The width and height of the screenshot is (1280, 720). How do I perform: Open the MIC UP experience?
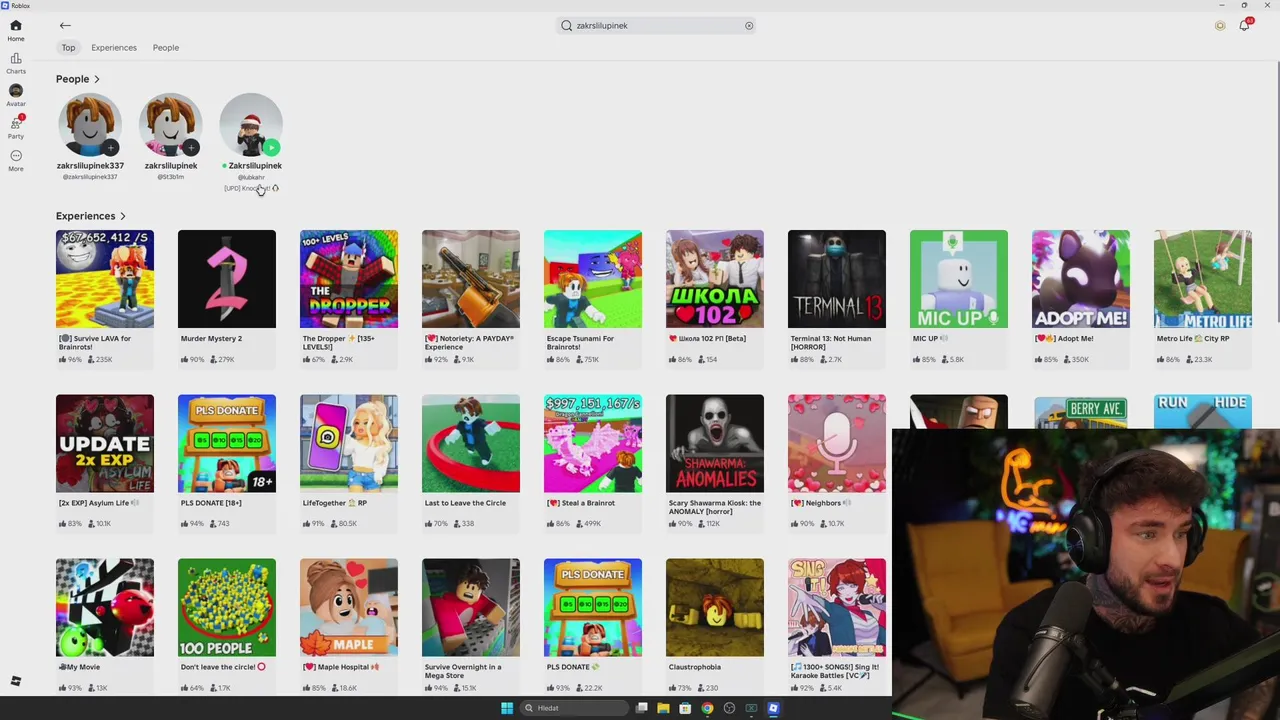959,279
